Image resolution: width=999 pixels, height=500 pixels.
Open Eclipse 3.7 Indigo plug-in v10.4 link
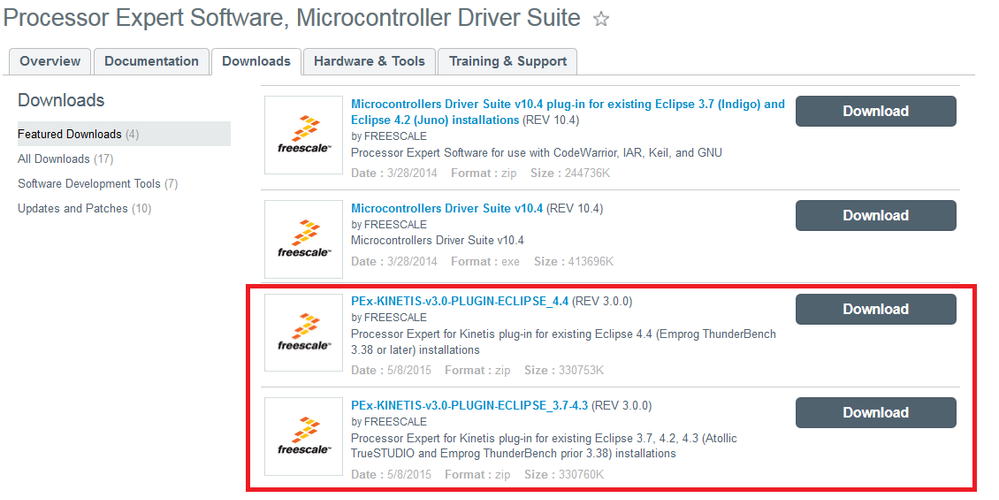pyautogui.click(x=568, y=111)
